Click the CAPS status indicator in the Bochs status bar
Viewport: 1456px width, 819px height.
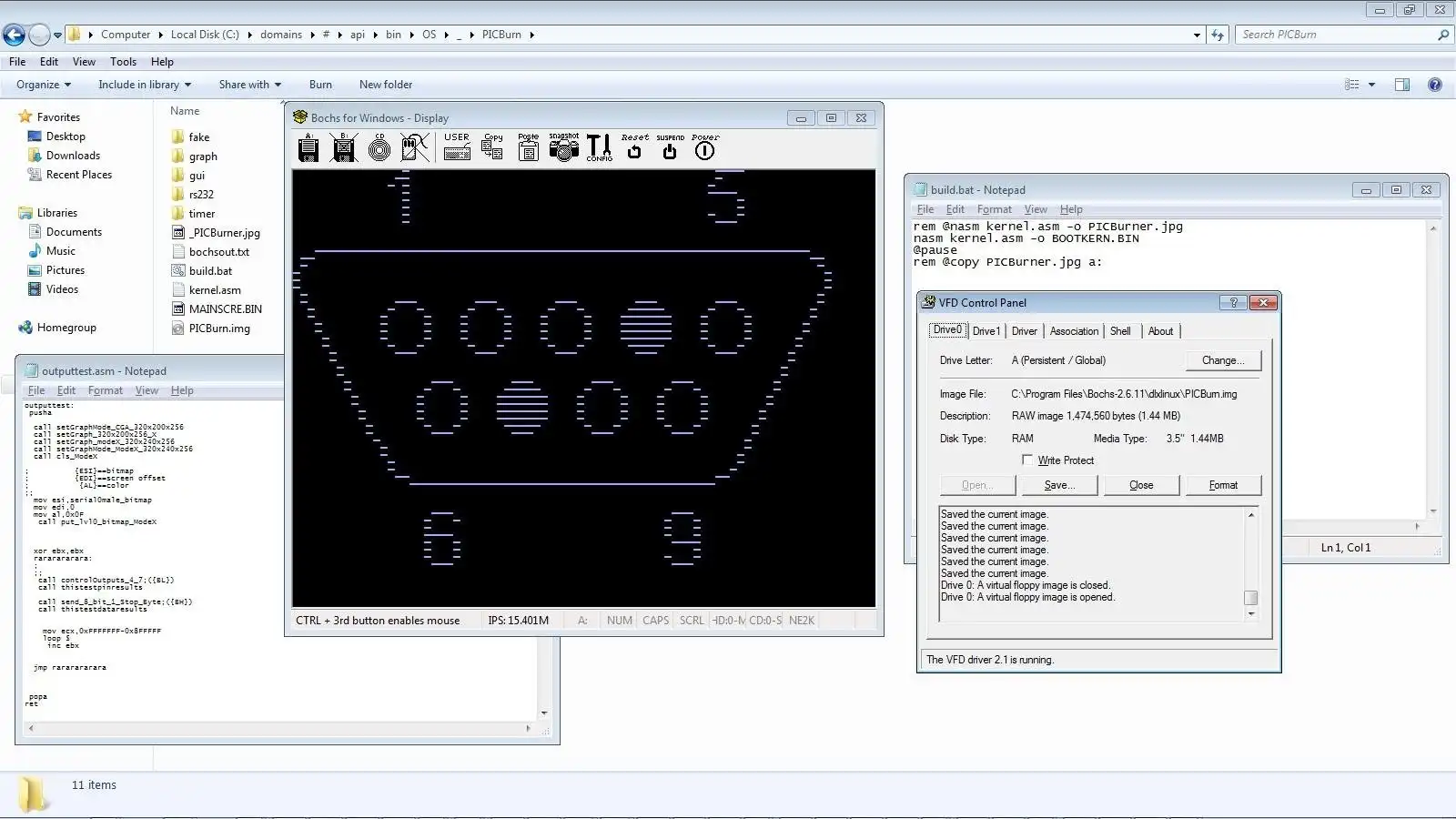pos(656,621)
